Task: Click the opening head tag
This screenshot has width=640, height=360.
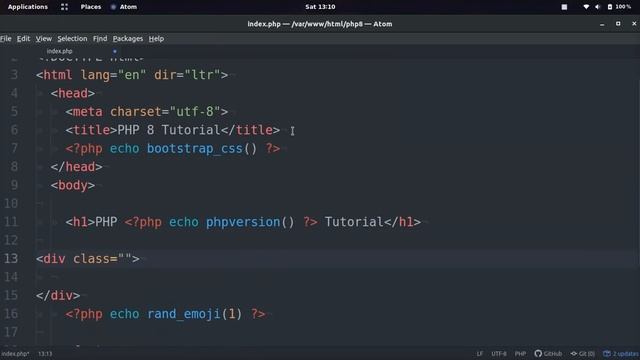Action: click(73, 93)
